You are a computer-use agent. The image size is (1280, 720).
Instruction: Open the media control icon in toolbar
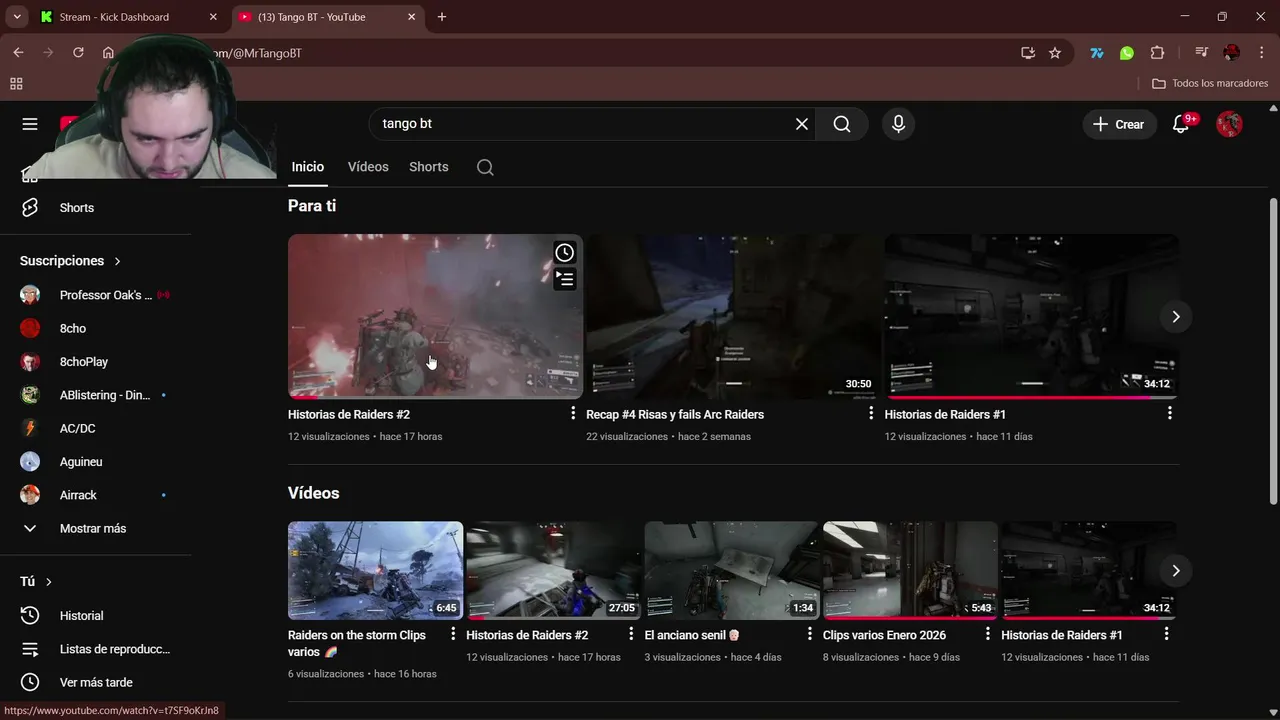coord(1201,53)
